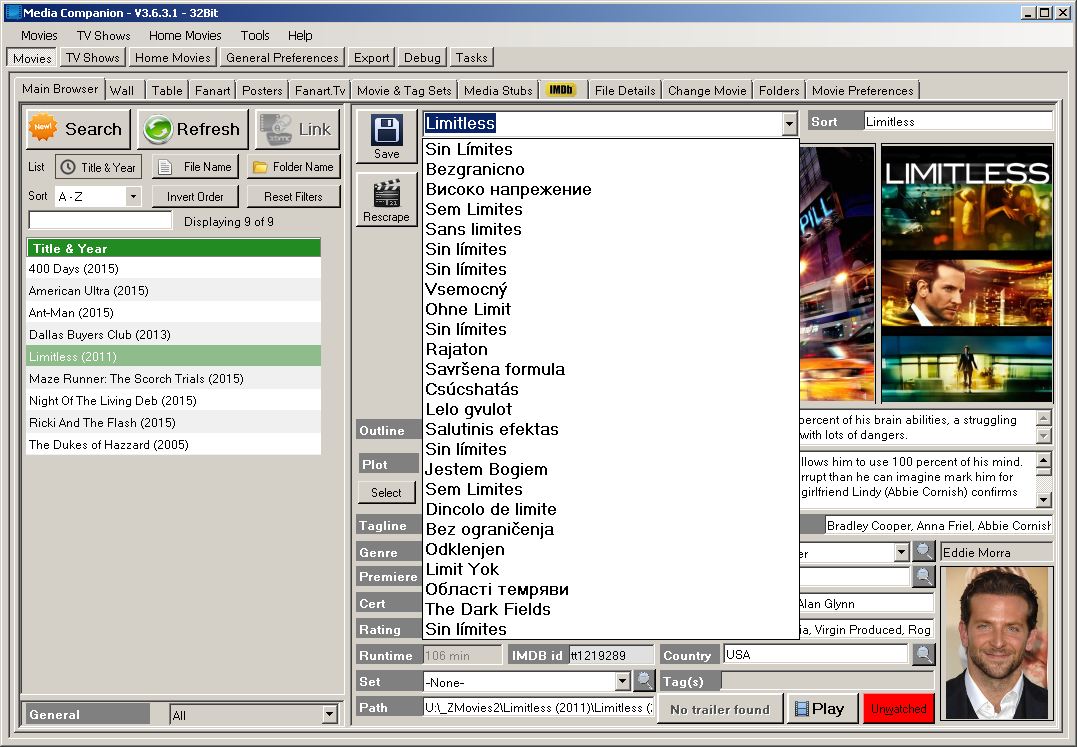
Task: Click the green Refresh arrow icon
Action: (x=158, y=129)
